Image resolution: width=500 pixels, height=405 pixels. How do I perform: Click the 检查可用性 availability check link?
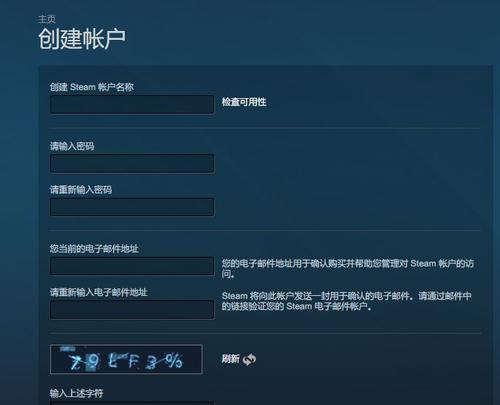pyautogui.click(x=244, y=102)
